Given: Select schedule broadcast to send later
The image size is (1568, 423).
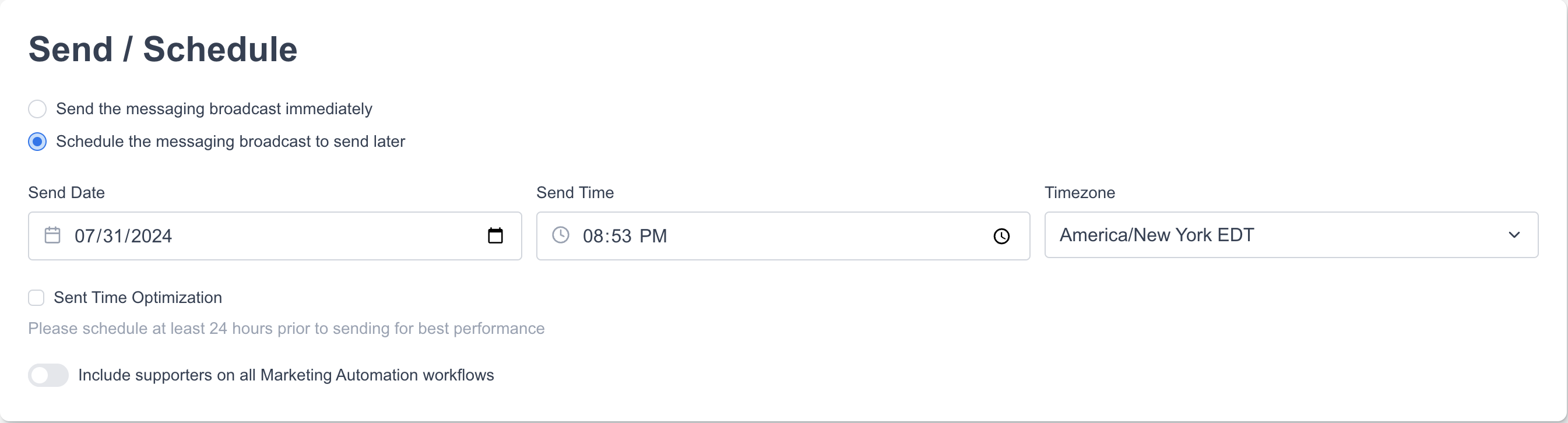Looking at the screenshot, I should tap(38, 142).
